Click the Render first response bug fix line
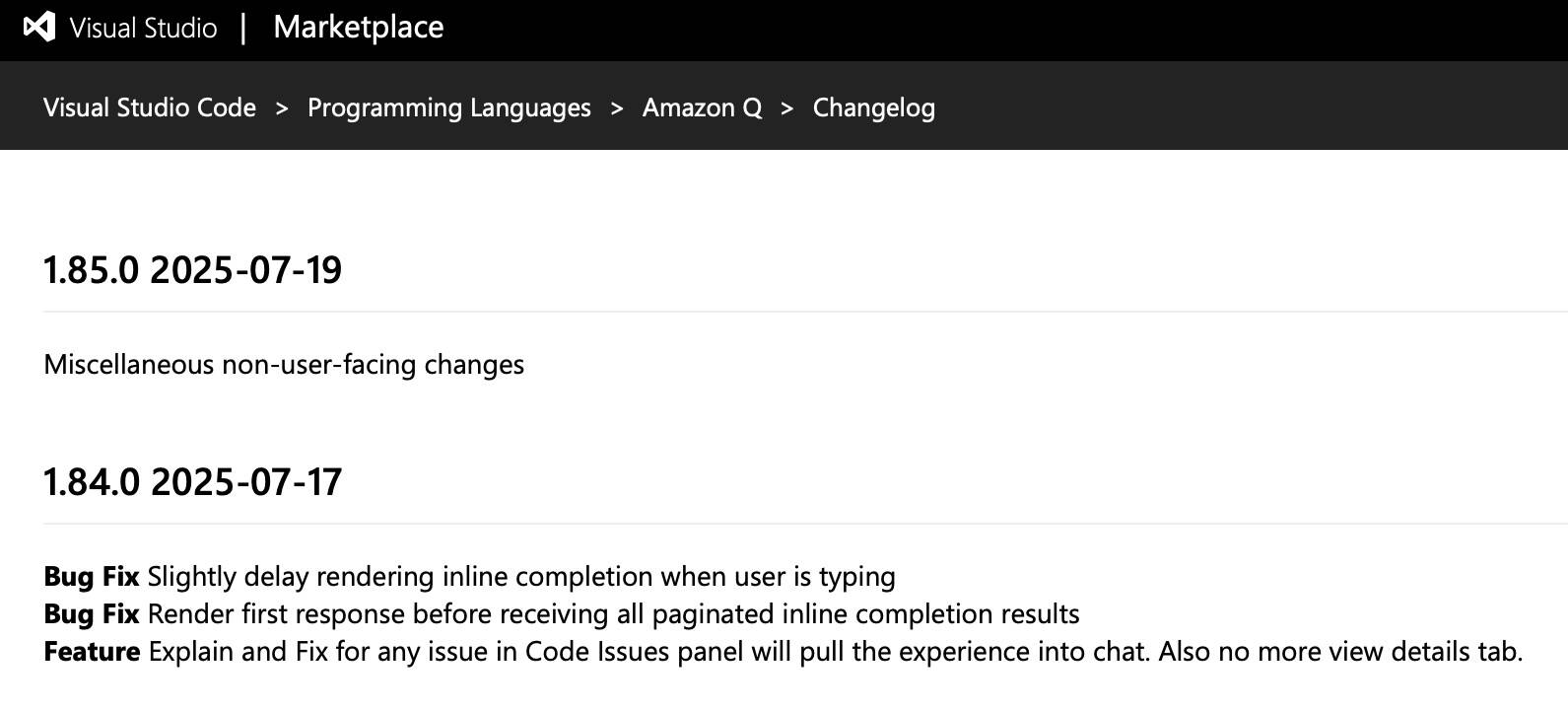This screenshot has width=1568, height=711. coord(562,614)
